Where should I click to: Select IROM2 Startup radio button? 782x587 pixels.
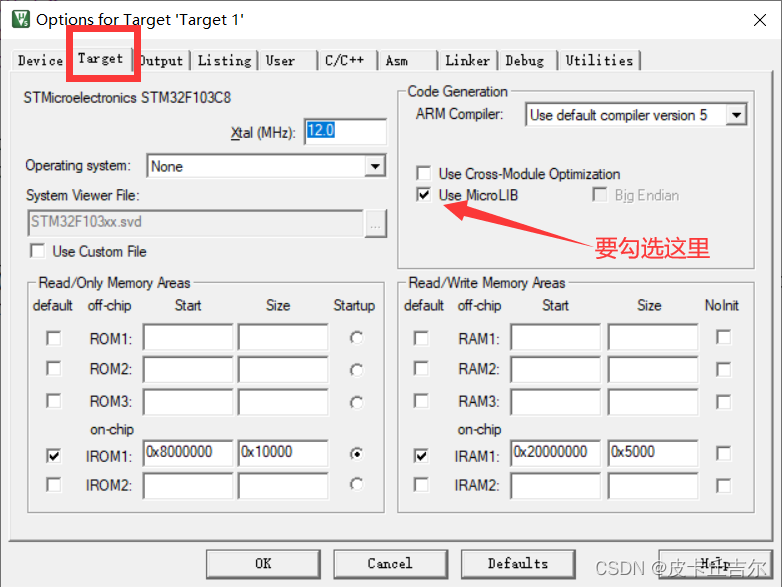[x=356, y=484]
